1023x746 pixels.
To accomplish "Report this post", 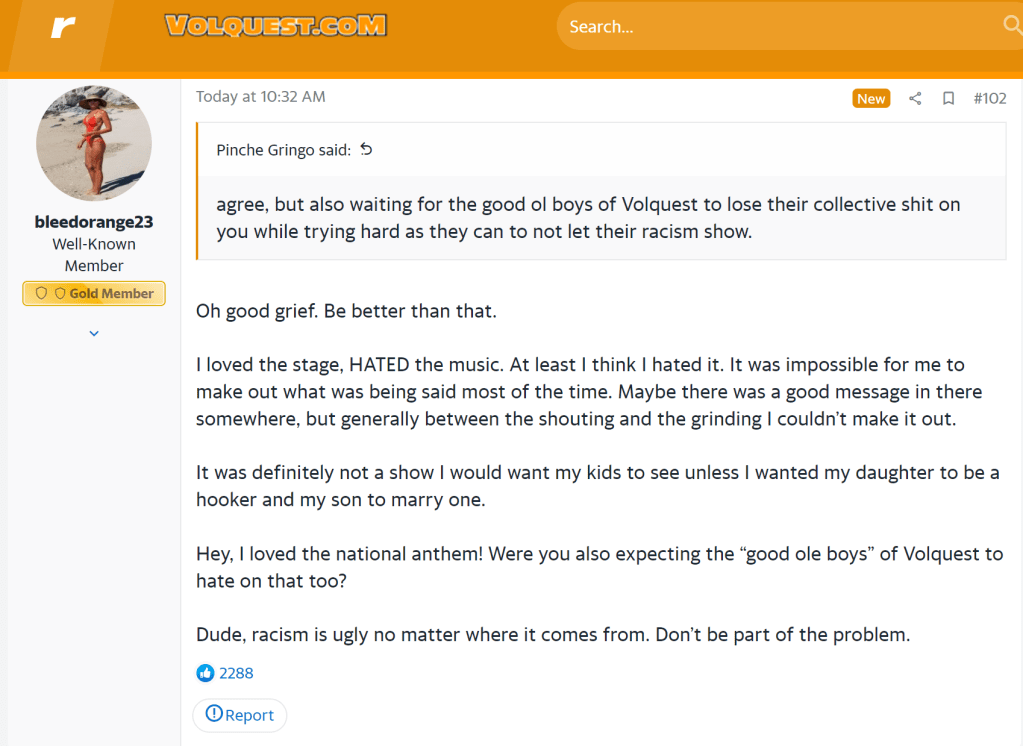I will pyautogui.click(x=240, y=715).
